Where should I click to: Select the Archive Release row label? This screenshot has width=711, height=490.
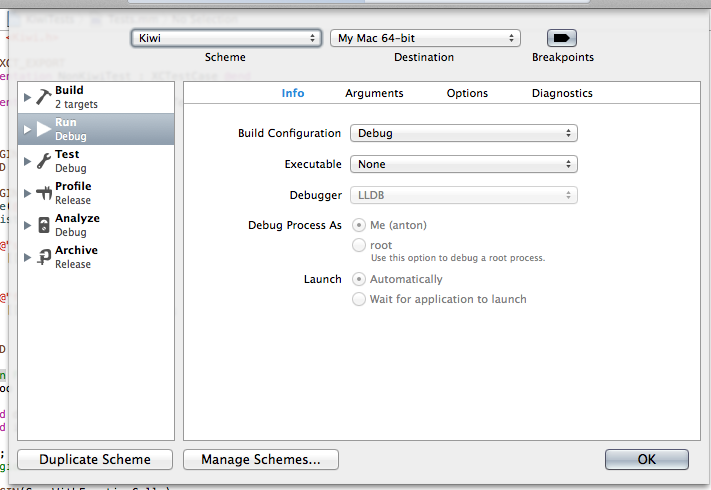point(76,257)
